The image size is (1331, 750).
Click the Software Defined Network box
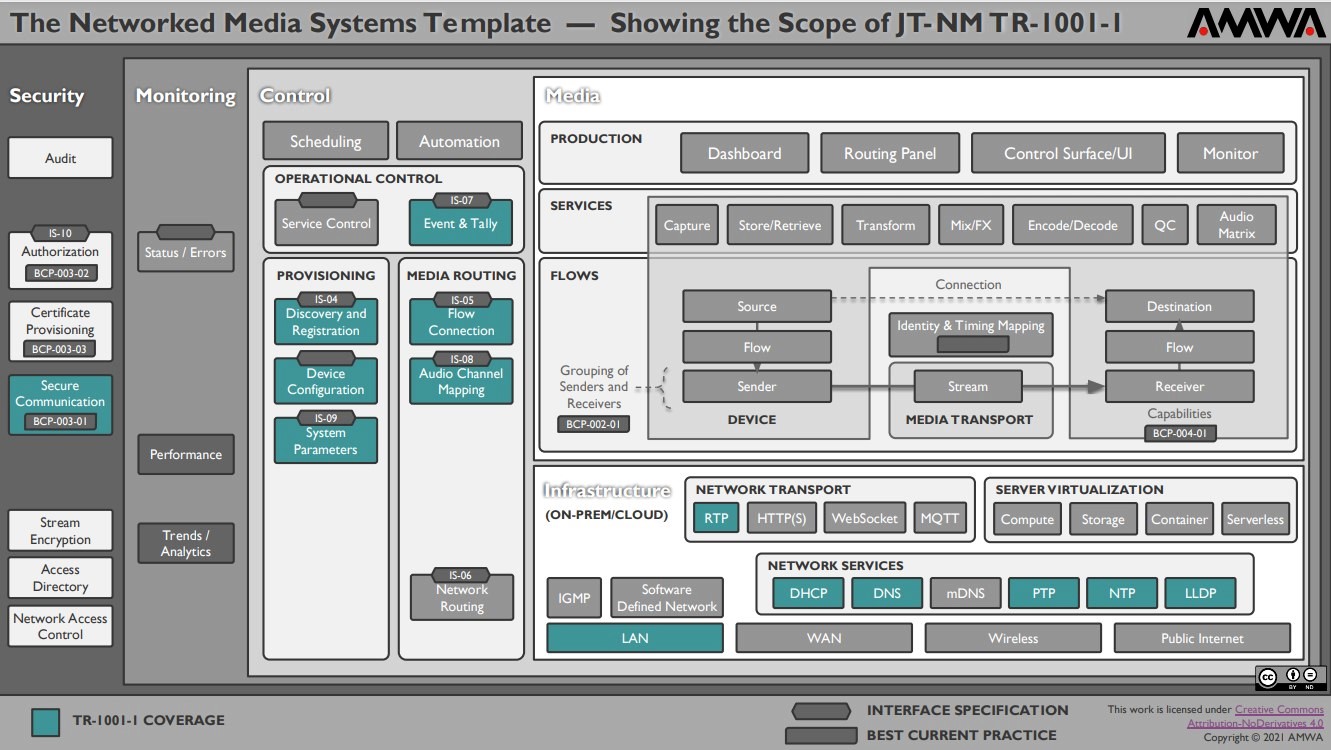667,597
